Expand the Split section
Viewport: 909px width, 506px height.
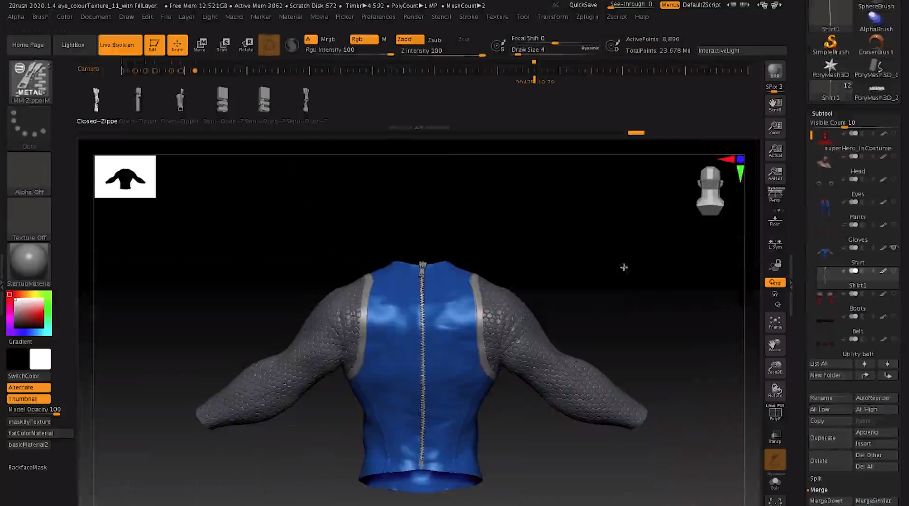[x=816, y=479]
